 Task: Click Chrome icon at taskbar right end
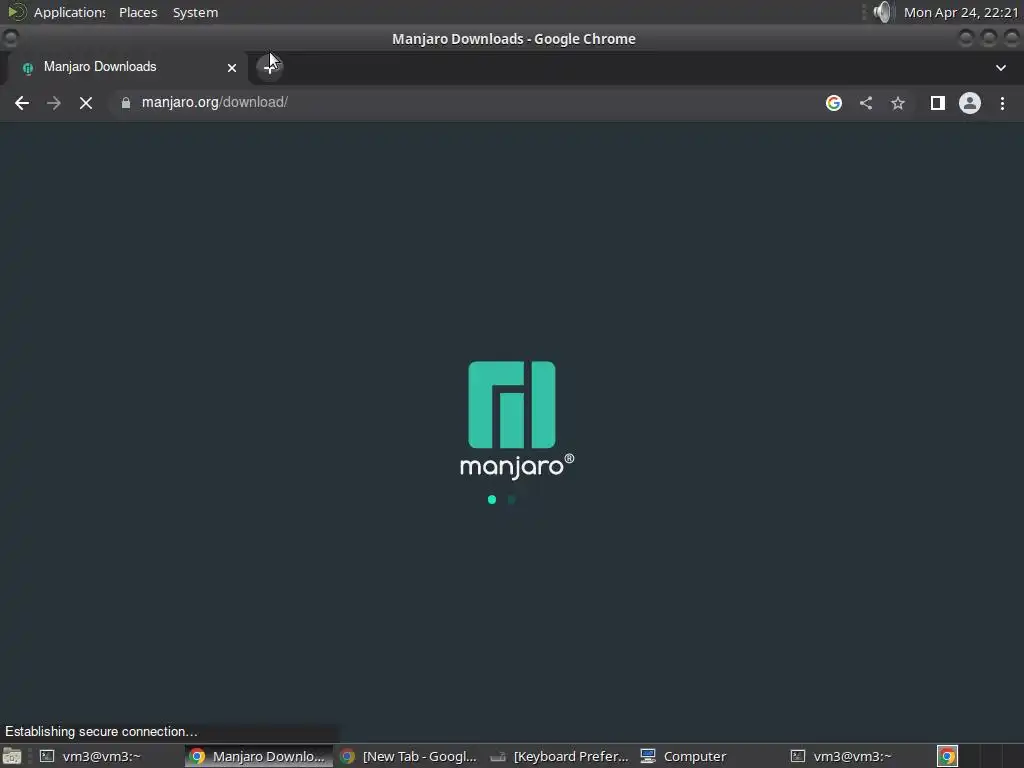[947, 756]
